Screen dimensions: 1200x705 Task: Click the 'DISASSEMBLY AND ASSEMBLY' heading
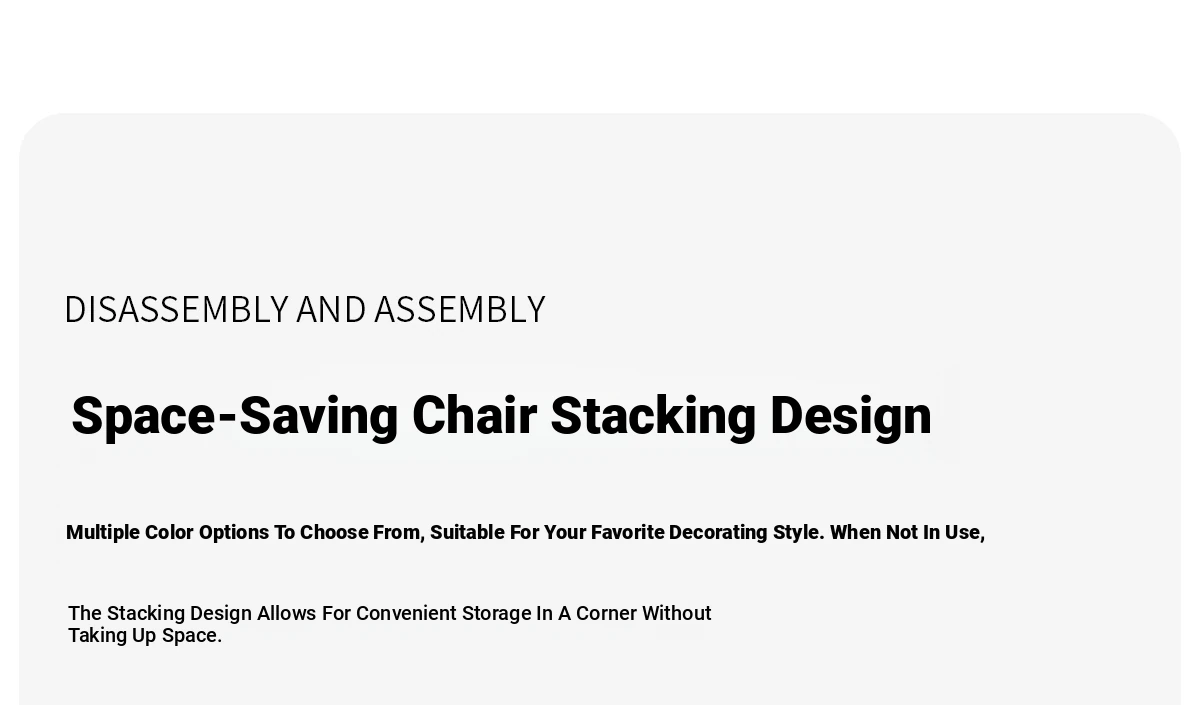coord(305,309)
